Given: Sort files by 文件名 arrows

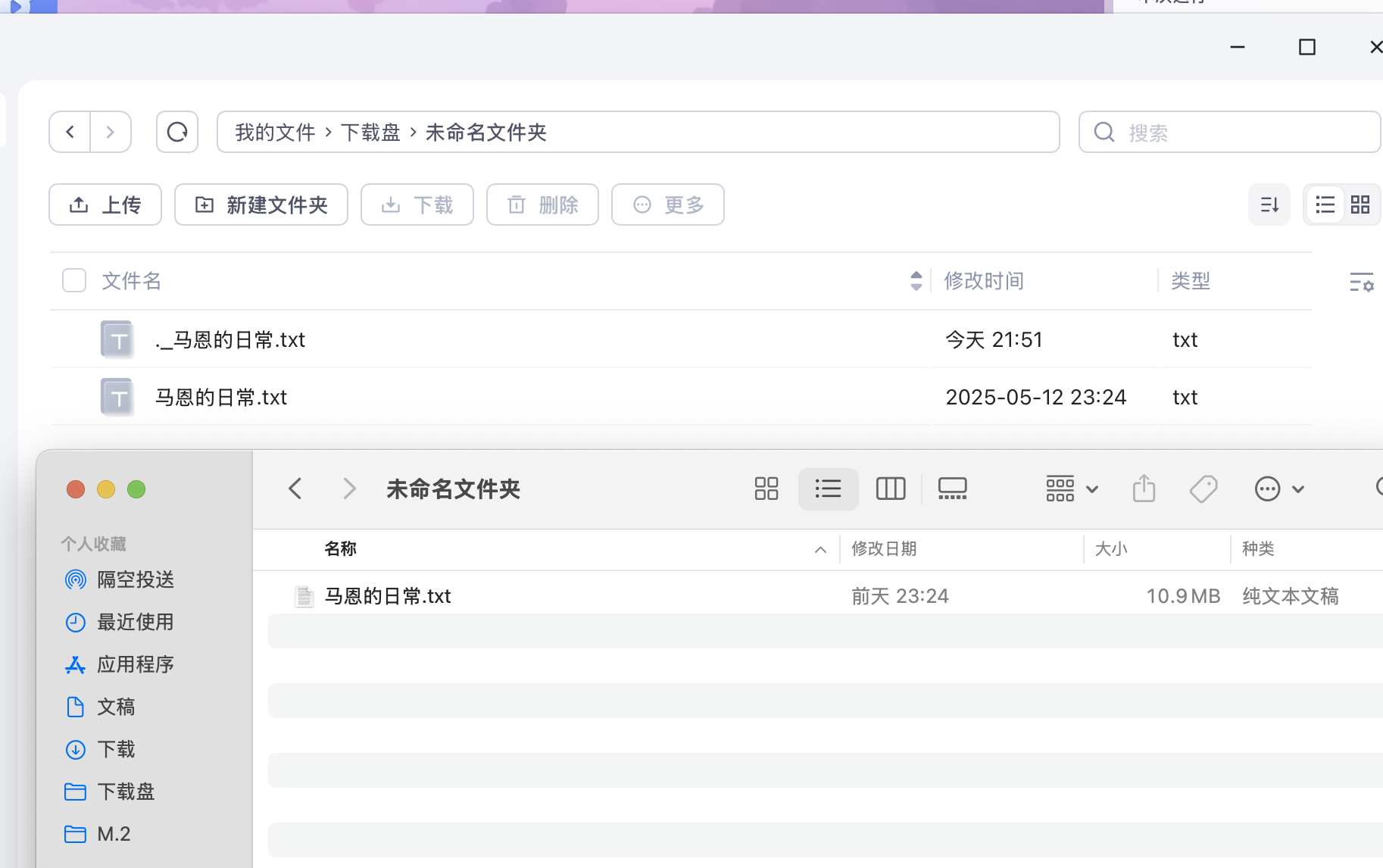Looking at the screenshot, I should tap(916, 281).
